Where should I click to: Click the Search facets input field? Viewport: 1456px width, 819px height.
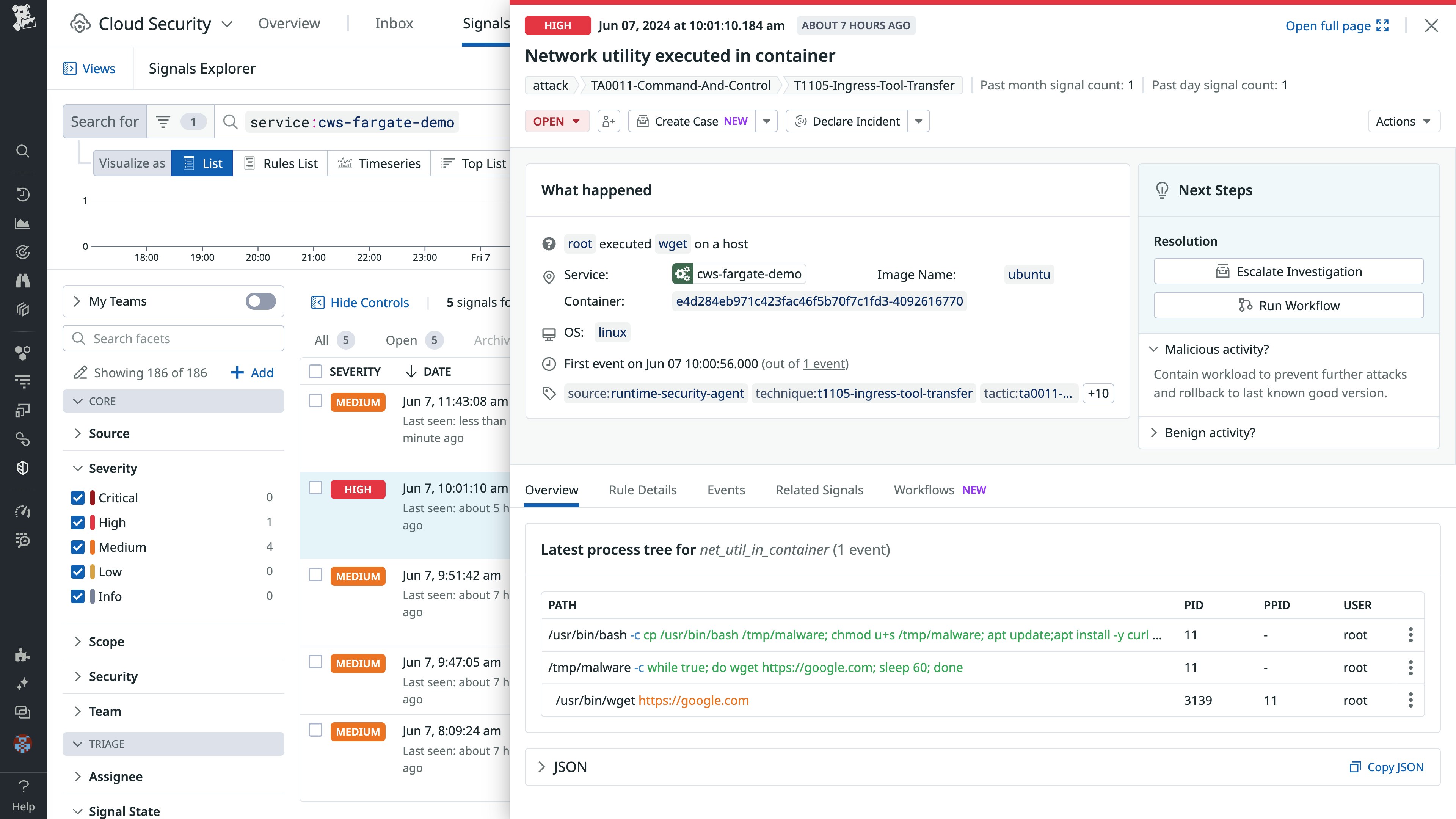click(x=174, y=339)
